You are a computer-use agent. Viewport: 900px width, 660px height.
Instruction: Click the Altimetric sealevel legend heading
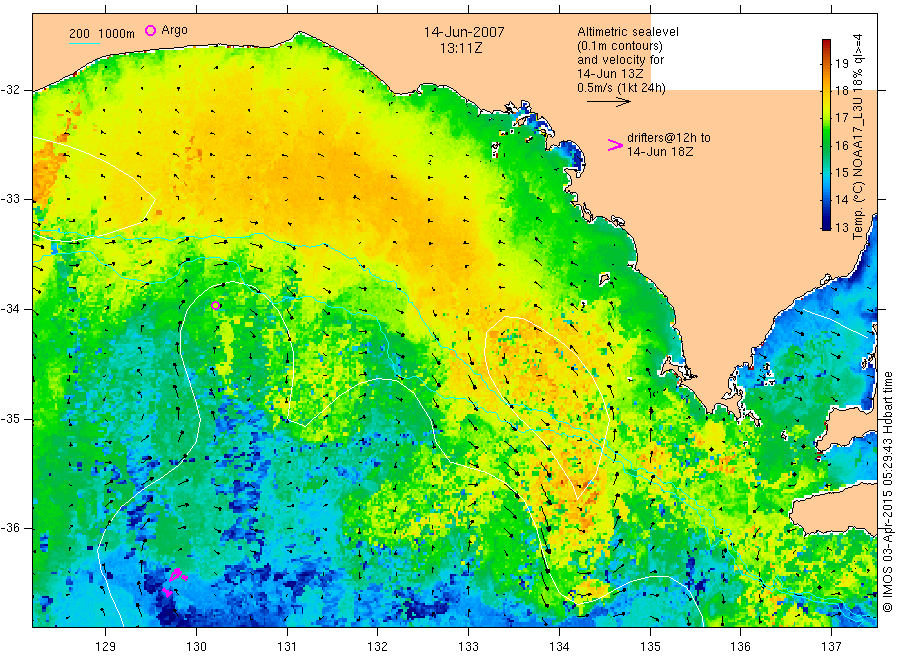[628, 32]
